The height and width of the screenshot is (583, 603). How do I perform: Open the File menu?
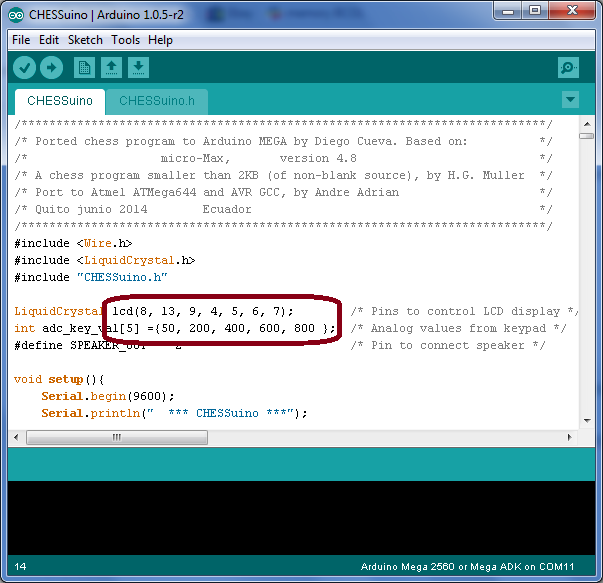21,40
